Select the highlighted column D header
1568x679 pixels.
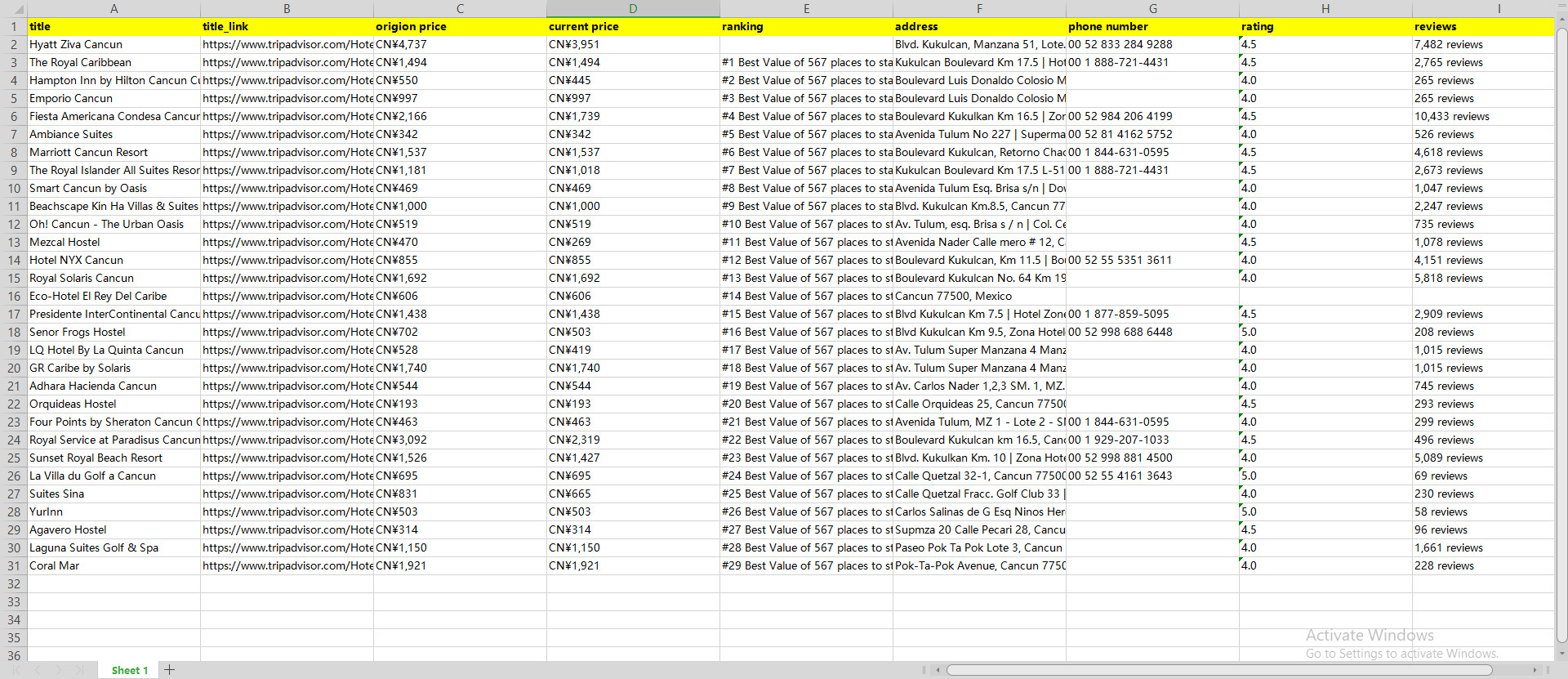coord(633,9)
